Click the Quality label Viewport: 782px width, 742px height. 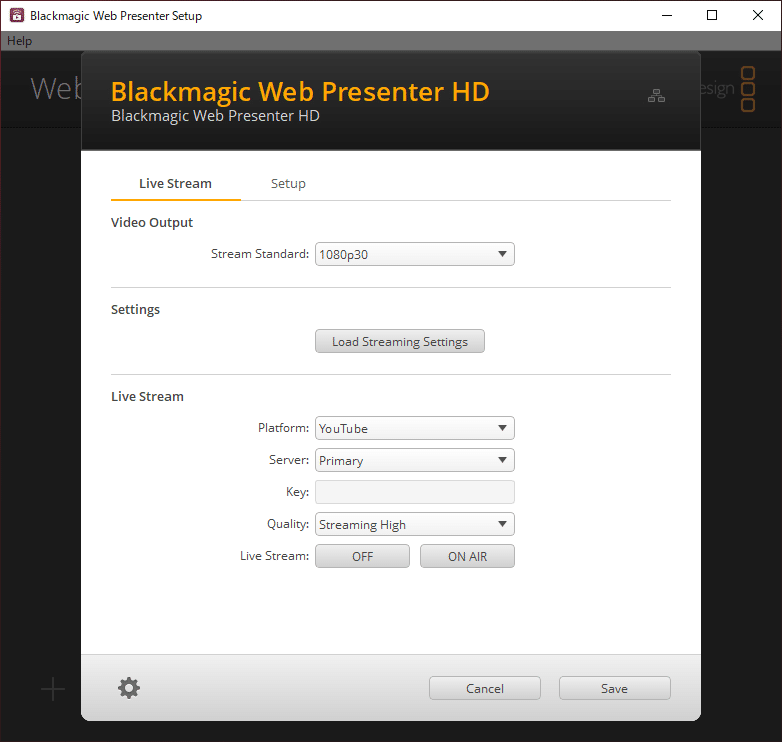point(288,524)
